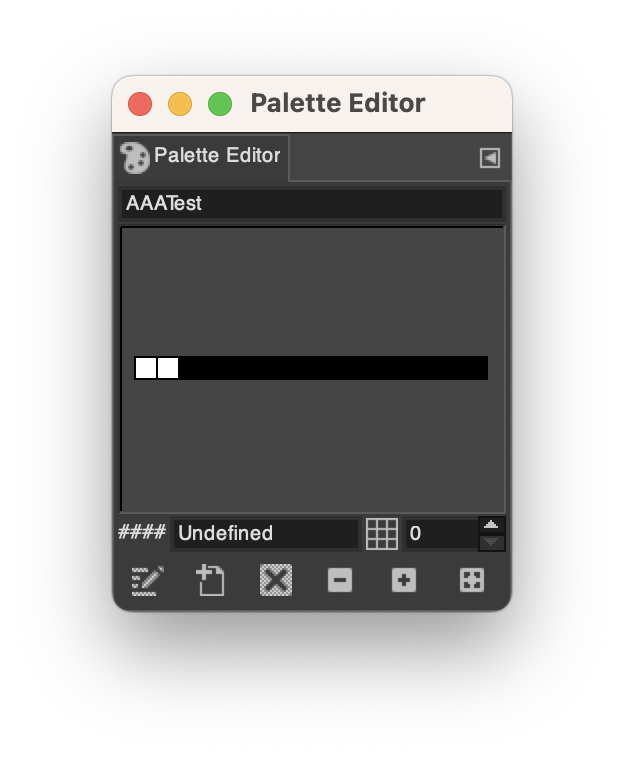Click the Zoom all fit icon
Image resolution: width=624 pixels, height=760 pixels.
pos(472,580)
